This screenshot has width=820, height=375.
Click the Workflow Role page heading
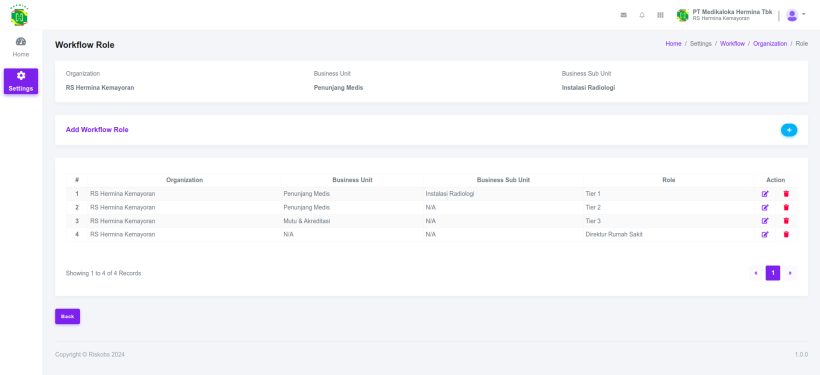coord(85,45)
